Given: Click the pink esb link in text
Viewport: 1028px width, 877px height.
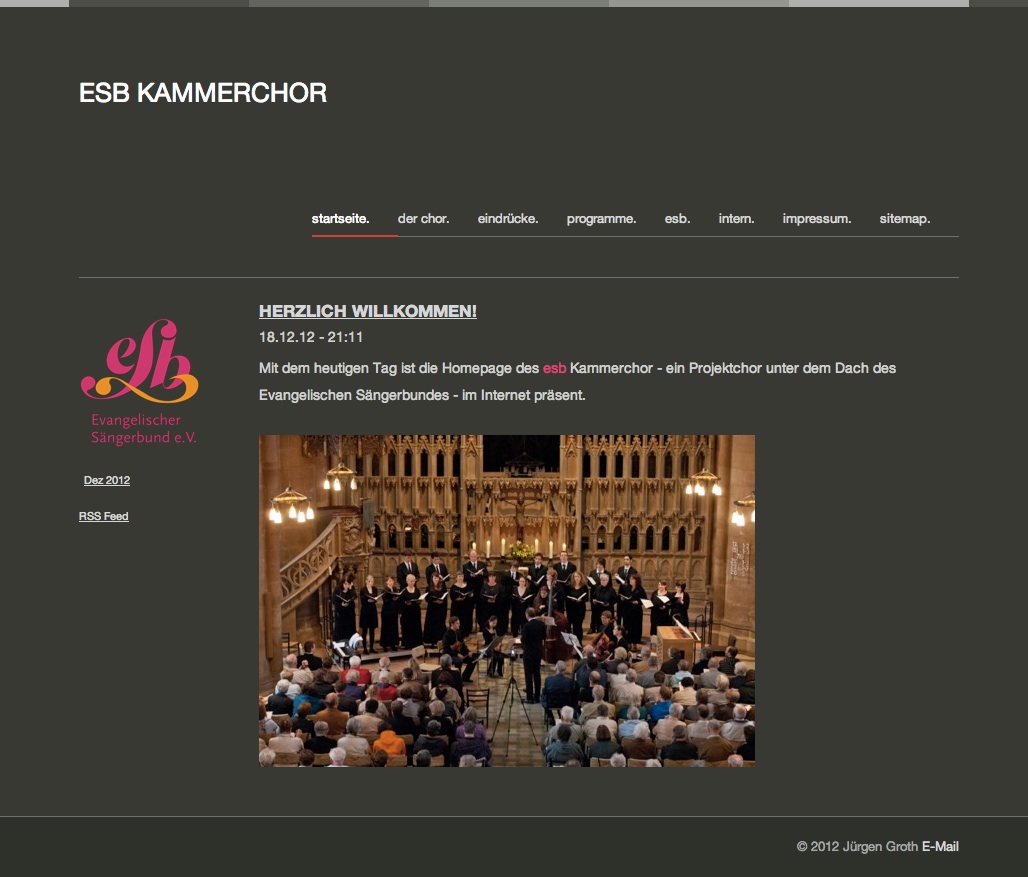Looking at the screenshot, I should click(554, 368).
